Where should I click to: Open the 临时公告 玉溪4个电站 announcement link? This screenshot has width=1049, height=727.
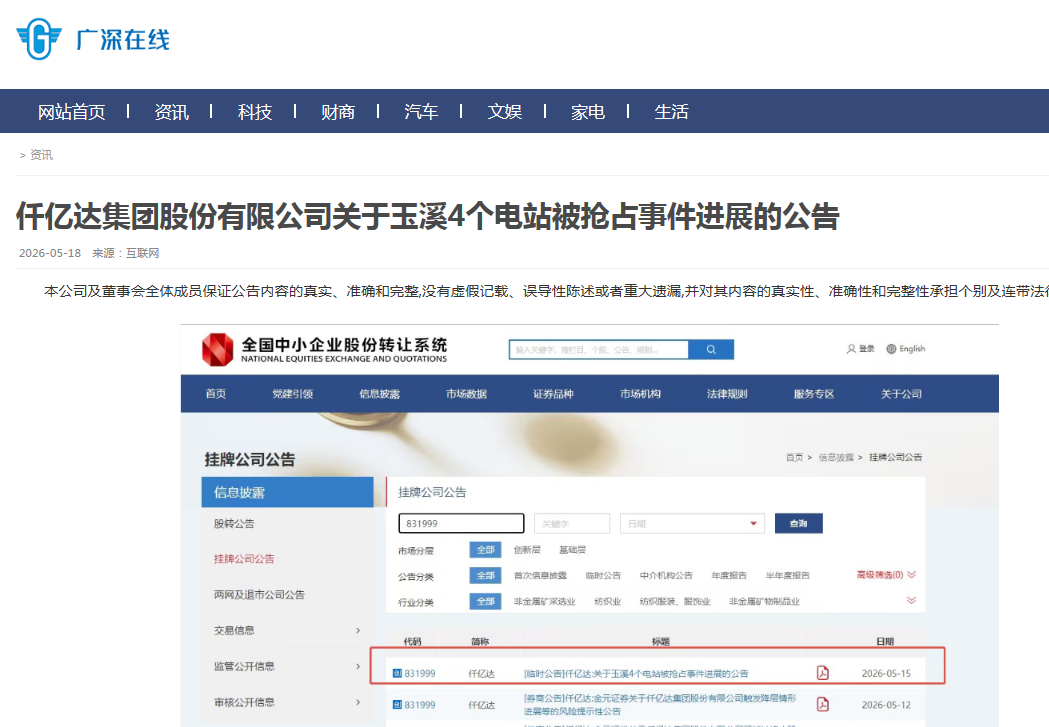(636, 673)
